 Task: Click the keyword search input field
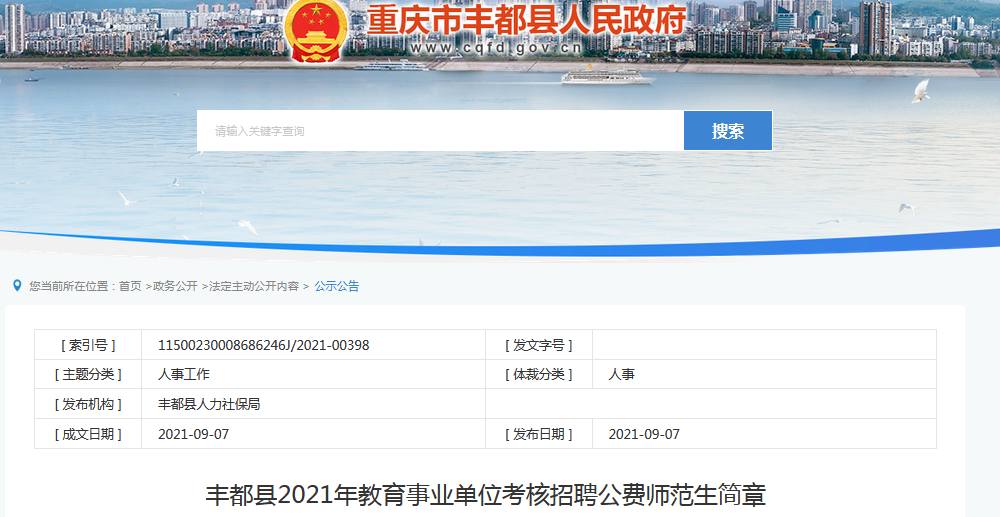[x=440, y=131]
